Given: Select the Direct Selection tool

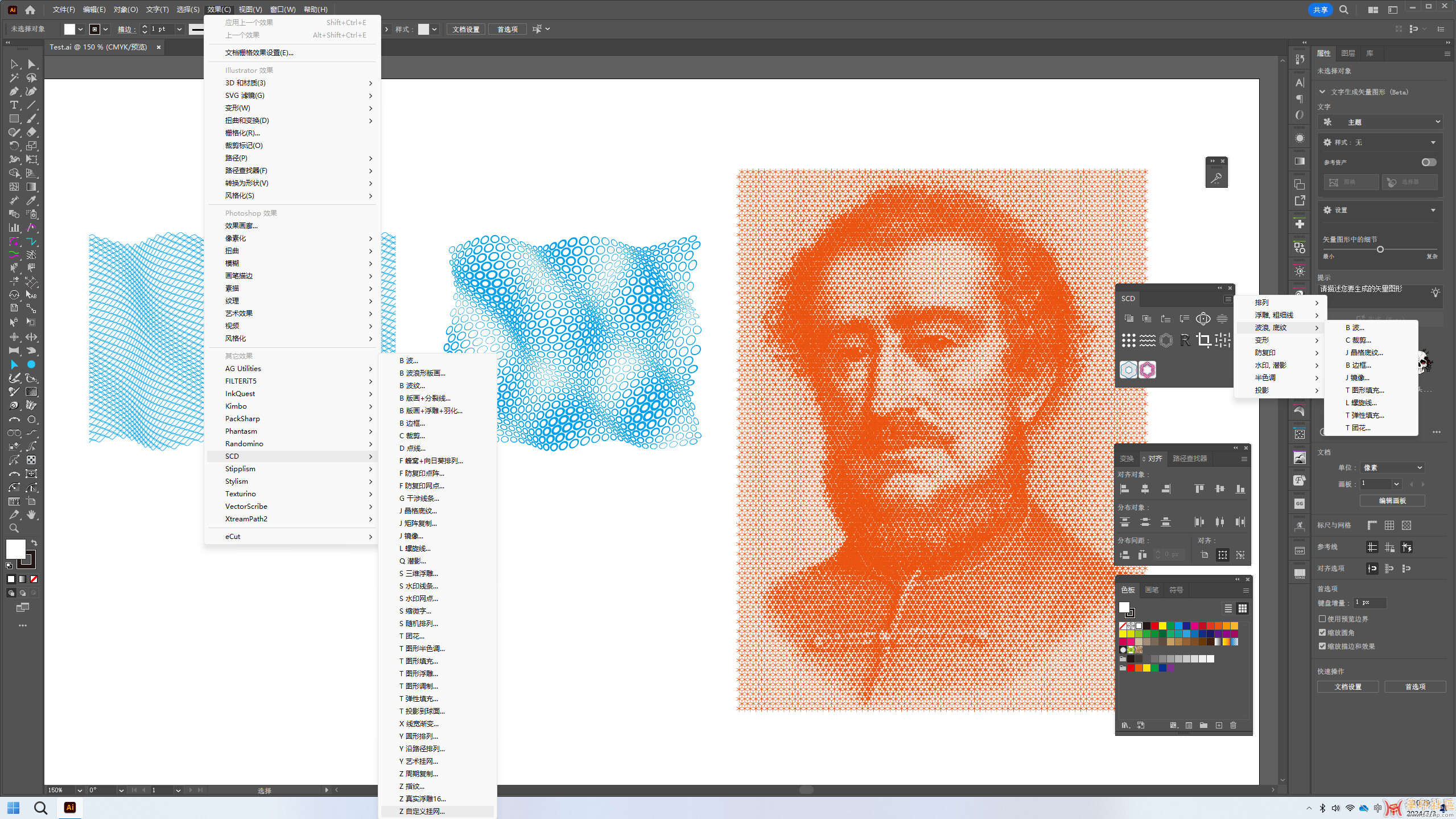Looking at the screenshot, I should (x=32, y=64).
